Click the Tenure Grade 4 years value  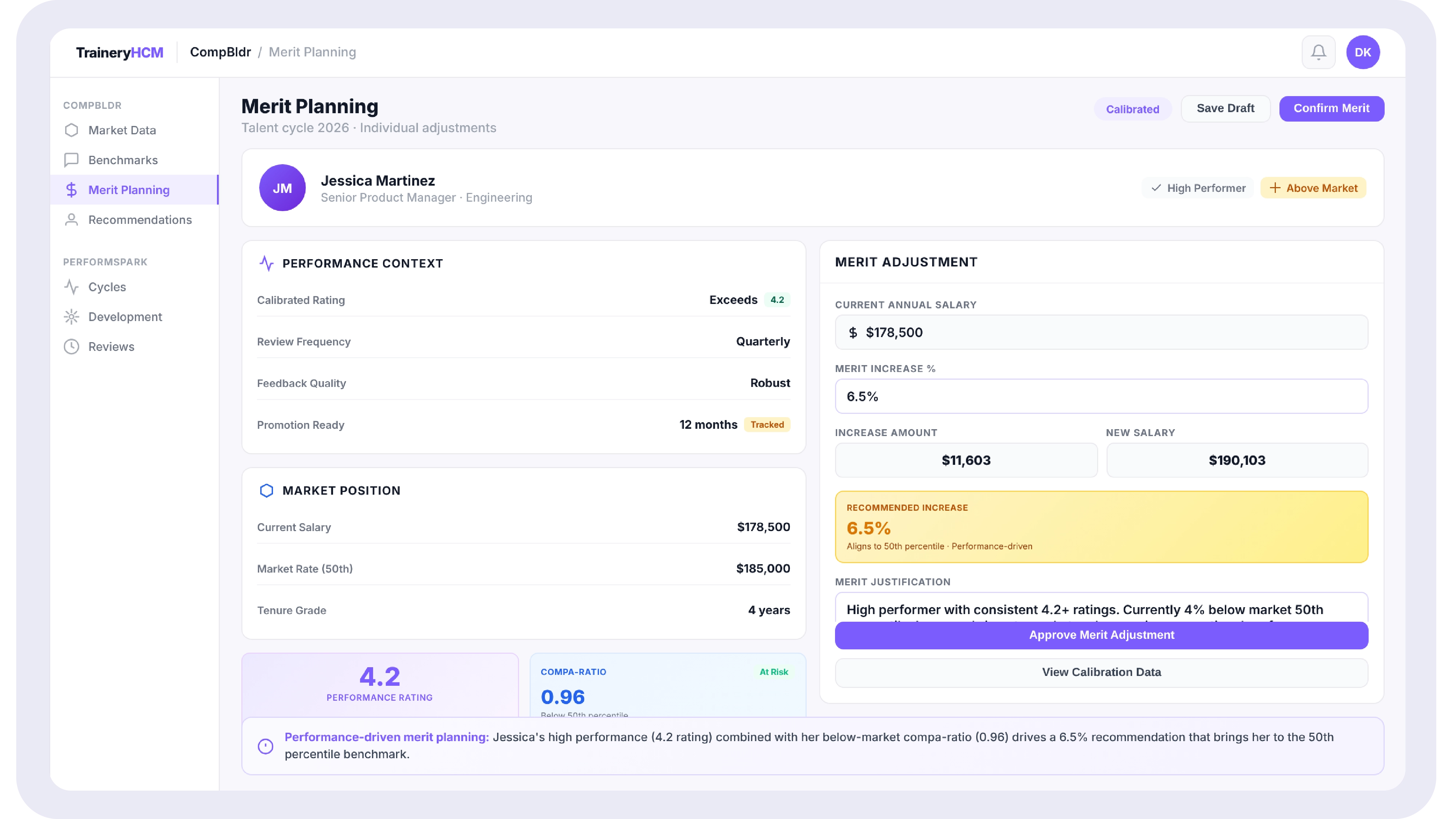pyautogui.click(x=769, y=610)
